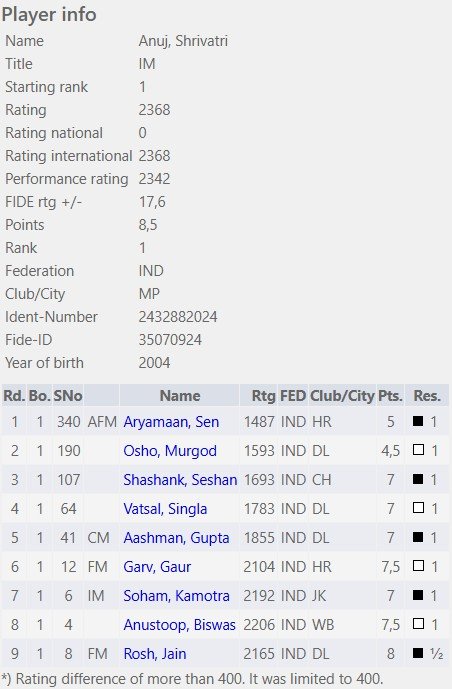This screenshot has height=689, width=452.
Task: Click the Name column header
Action: pos(180,396)
